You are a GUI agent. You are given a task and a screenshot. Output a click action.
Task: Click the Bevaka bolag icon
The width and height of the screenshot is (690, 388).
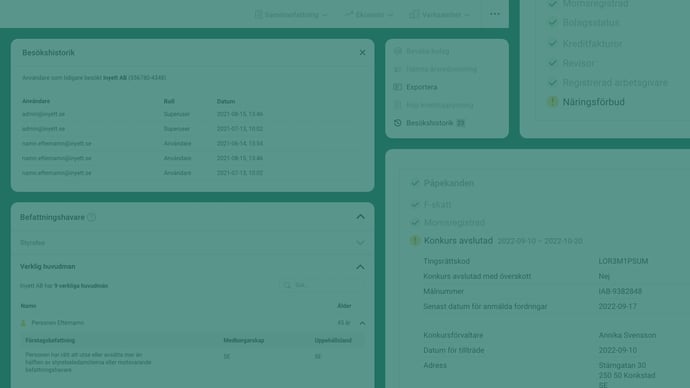[x=398, y=51]
